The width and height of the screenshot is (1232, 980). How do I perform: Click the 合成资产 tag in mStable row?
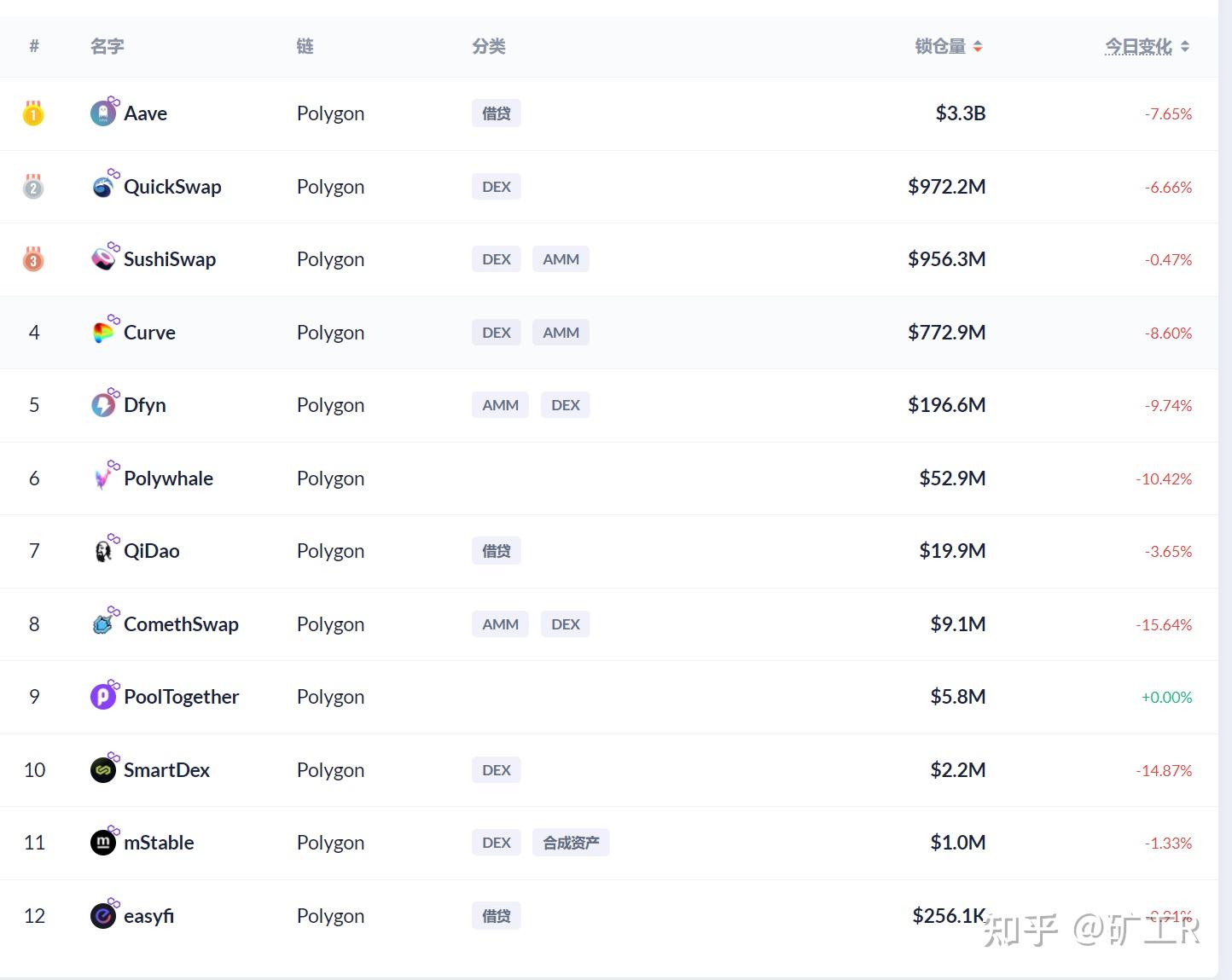tap(571, 843)
